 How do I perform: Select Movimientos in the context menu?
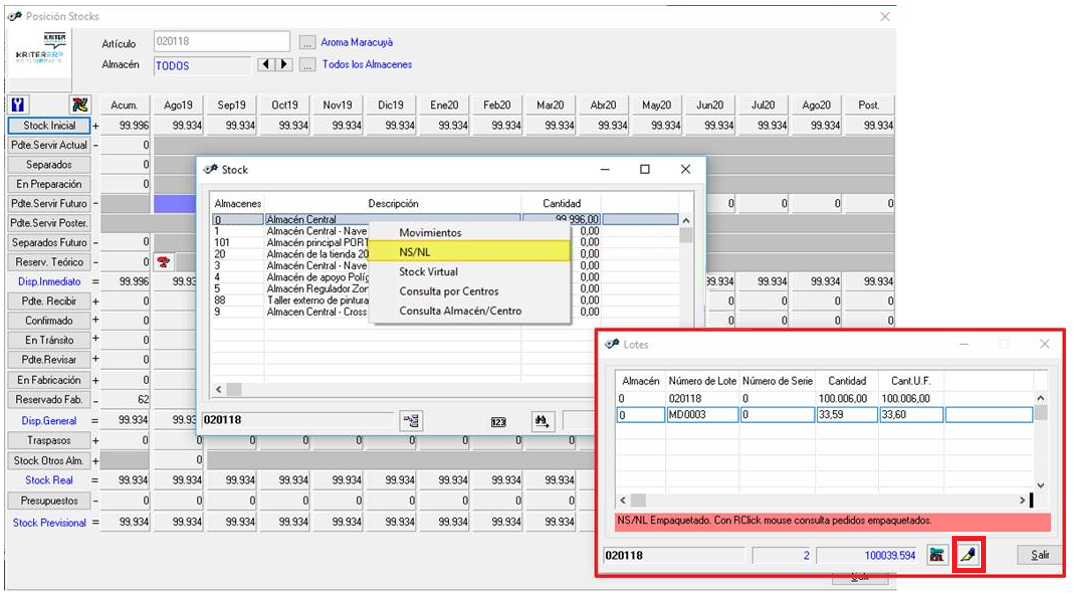[430, 233]
